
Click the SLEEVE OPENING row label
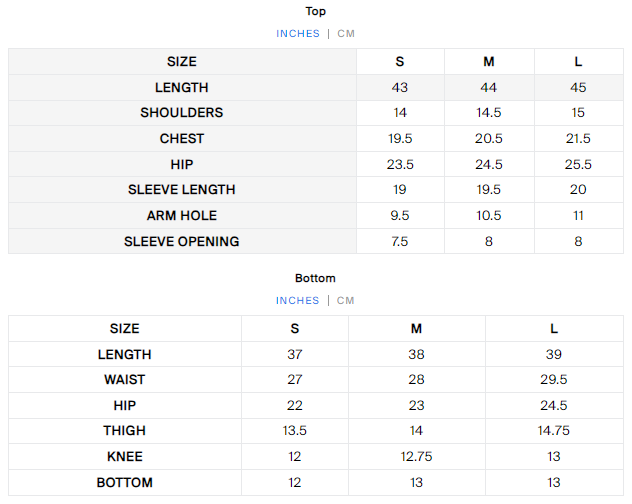pos(182,241)
